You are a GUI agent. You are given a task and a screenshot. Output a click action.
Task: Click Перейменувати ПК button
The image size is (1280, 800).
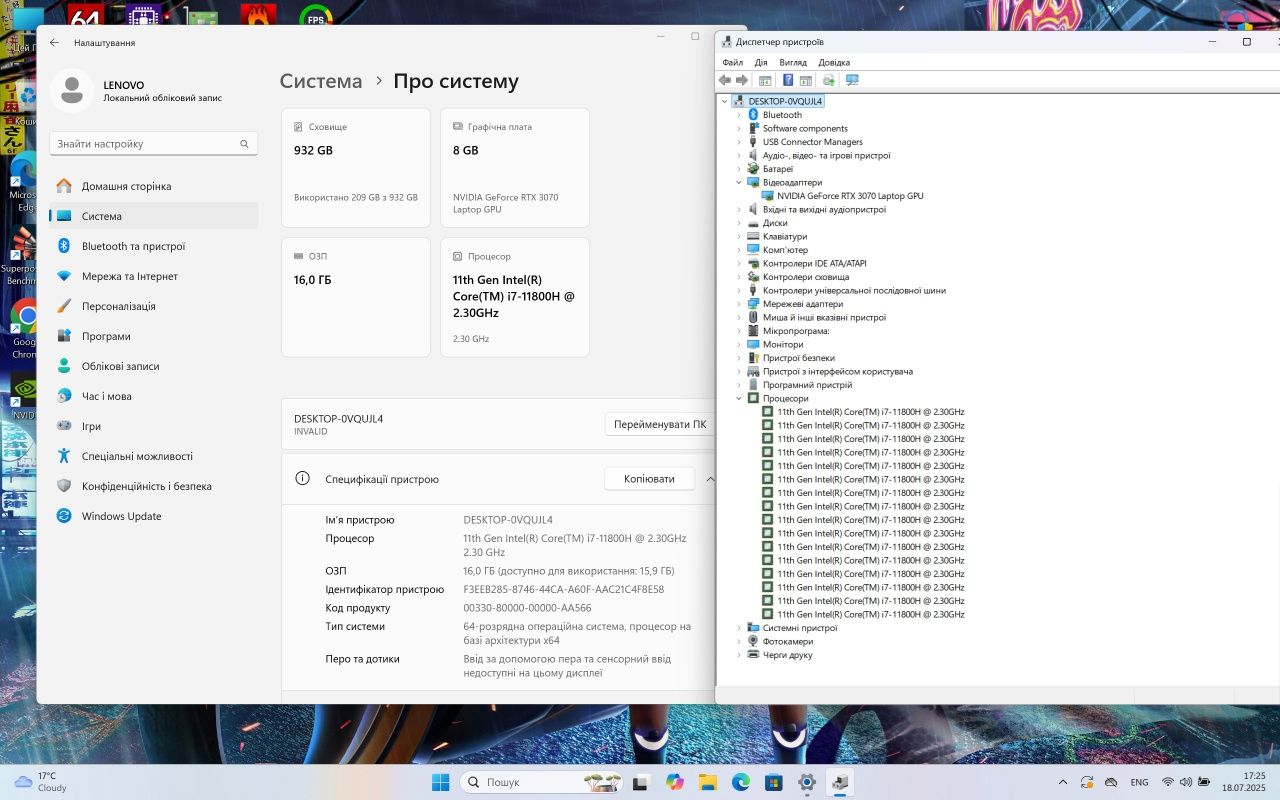point(660,424)
